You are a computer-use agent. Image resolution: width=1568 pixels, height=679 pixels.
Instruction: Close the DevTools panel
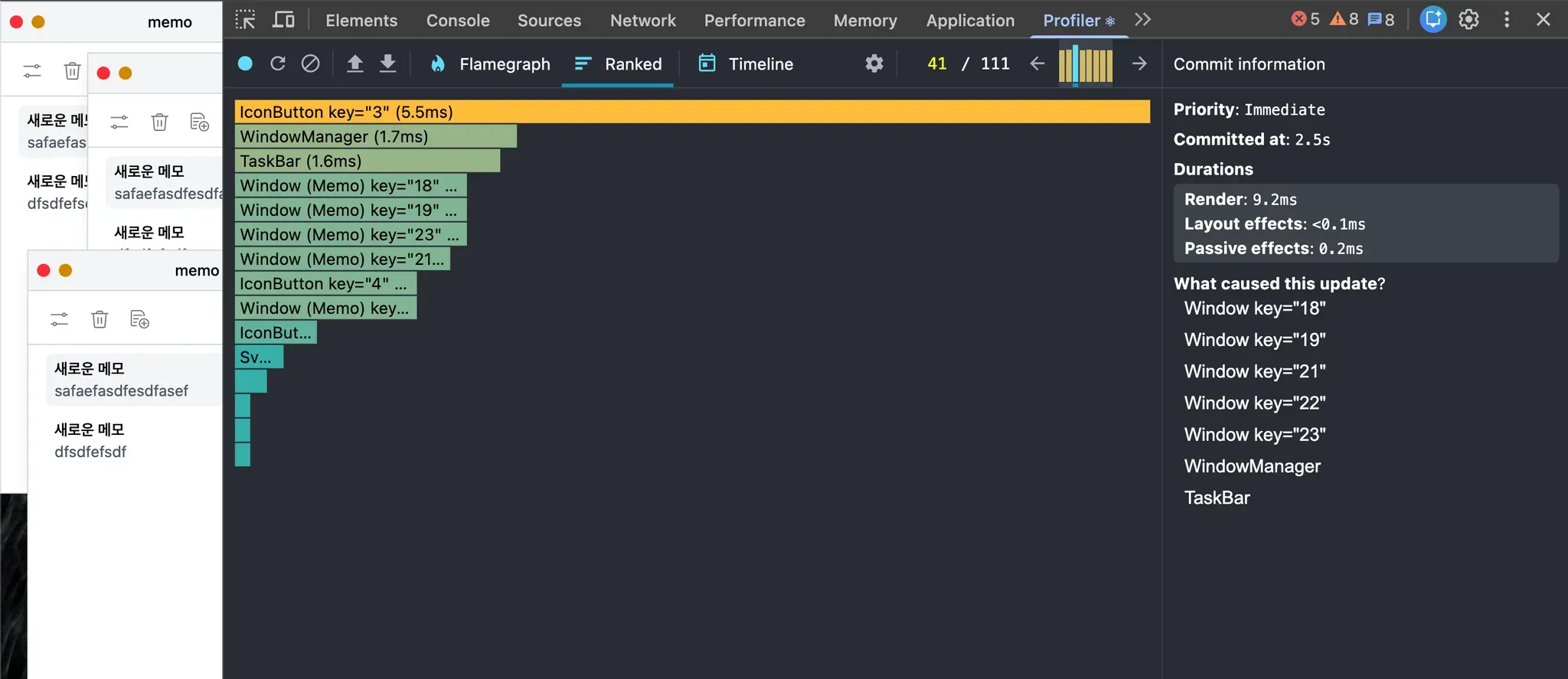click(x=1543, y=20)
